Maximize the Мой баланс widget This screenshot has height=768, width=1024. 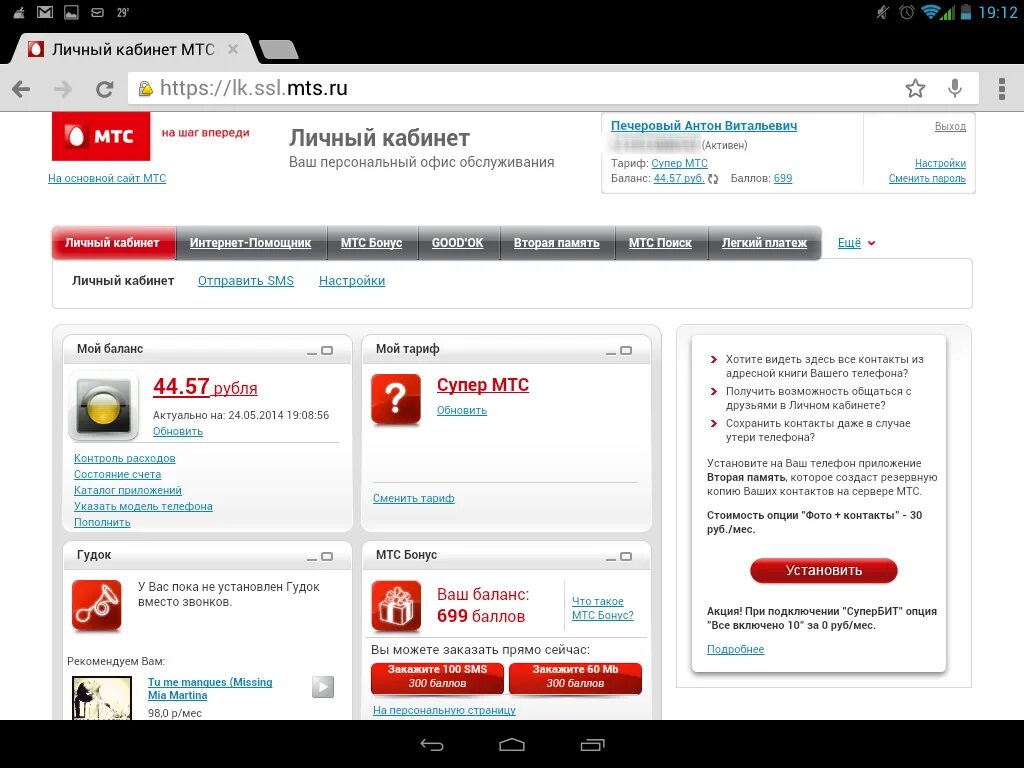(x=327, y=351)
